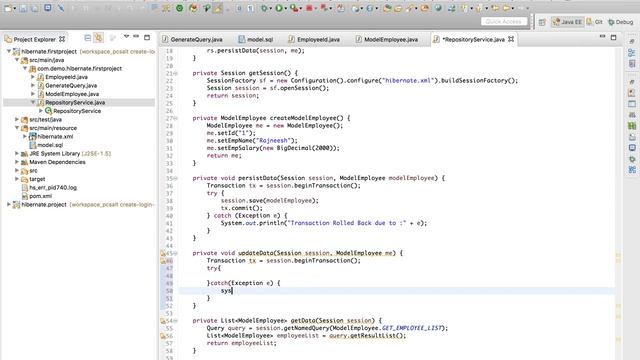Fold the persistData method at line 35
Image resolution: width=640 pixels, height=360 pixels.
pos(176,178)
